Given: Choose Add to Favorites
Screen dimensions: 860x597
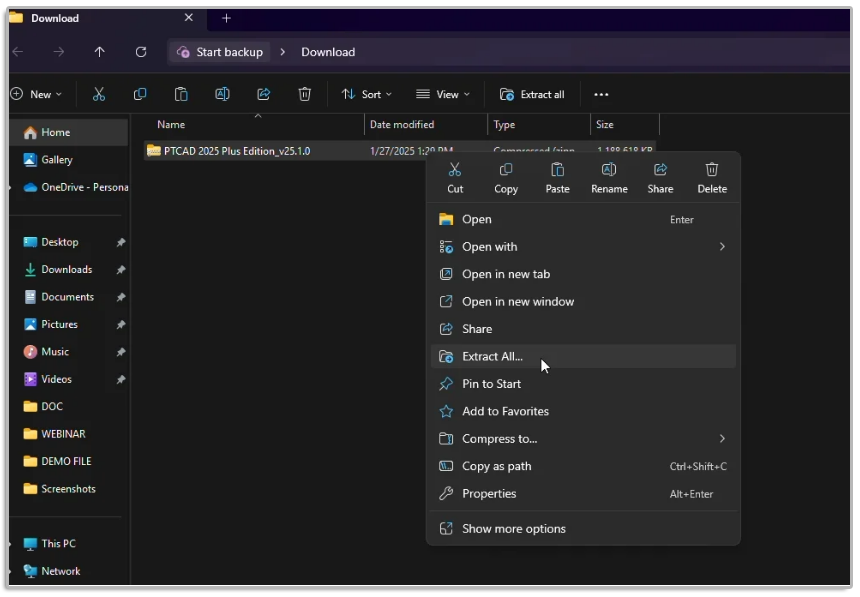Looking at the screenshot, I should (583, 412).
